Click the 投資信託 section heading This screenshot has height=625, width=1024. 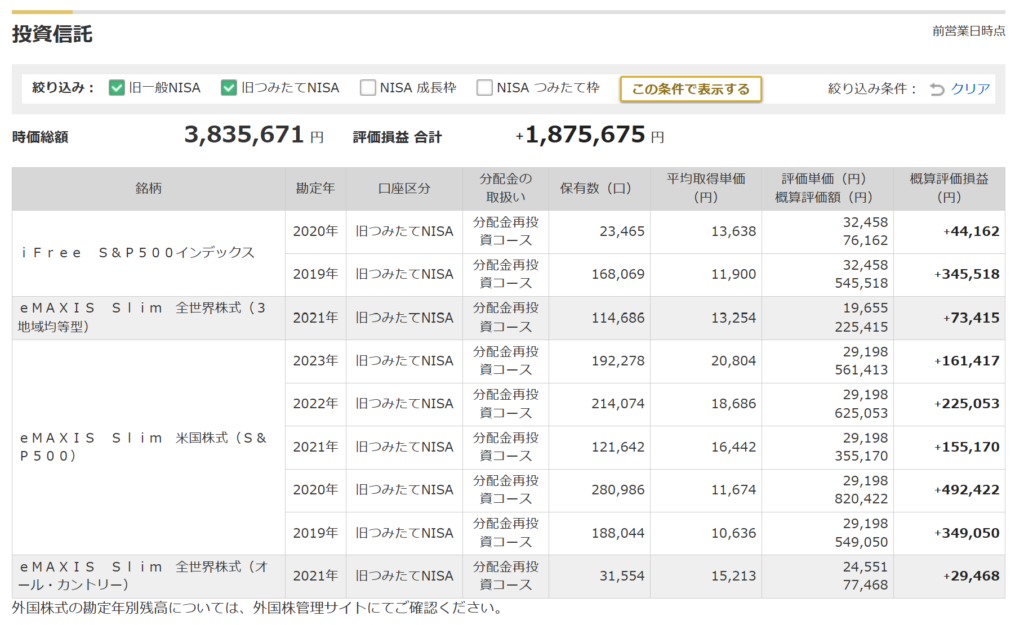click(x=52, y=35)
